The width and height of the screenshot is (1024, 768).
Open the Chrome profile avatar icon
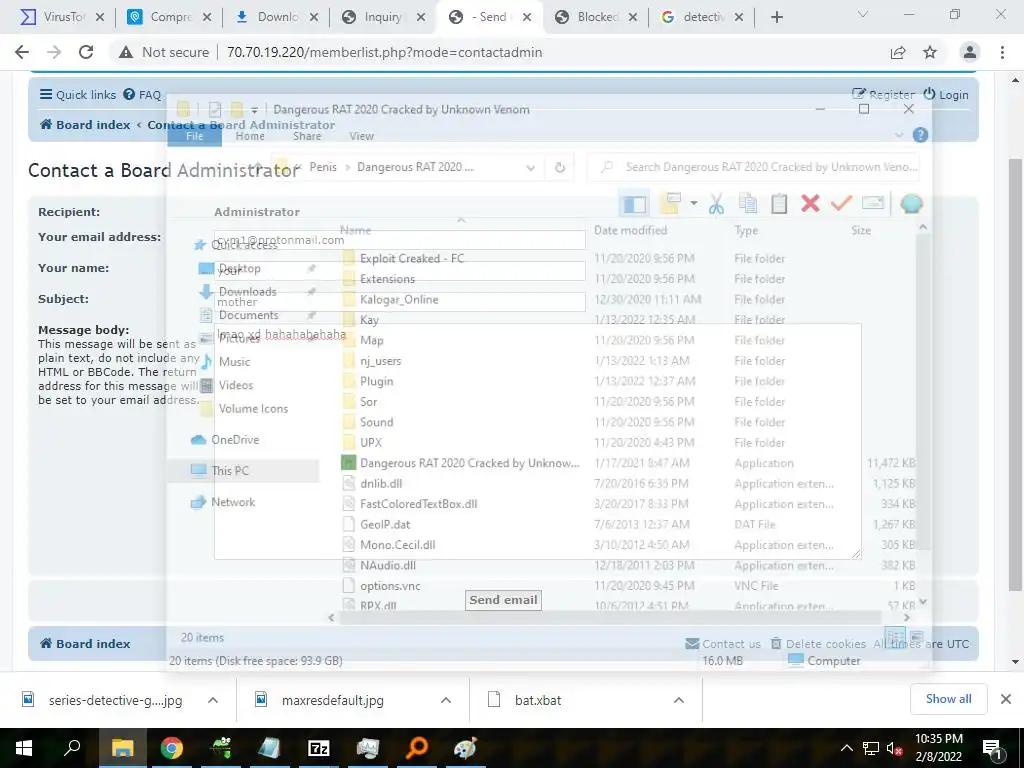(x=970, y=52)
